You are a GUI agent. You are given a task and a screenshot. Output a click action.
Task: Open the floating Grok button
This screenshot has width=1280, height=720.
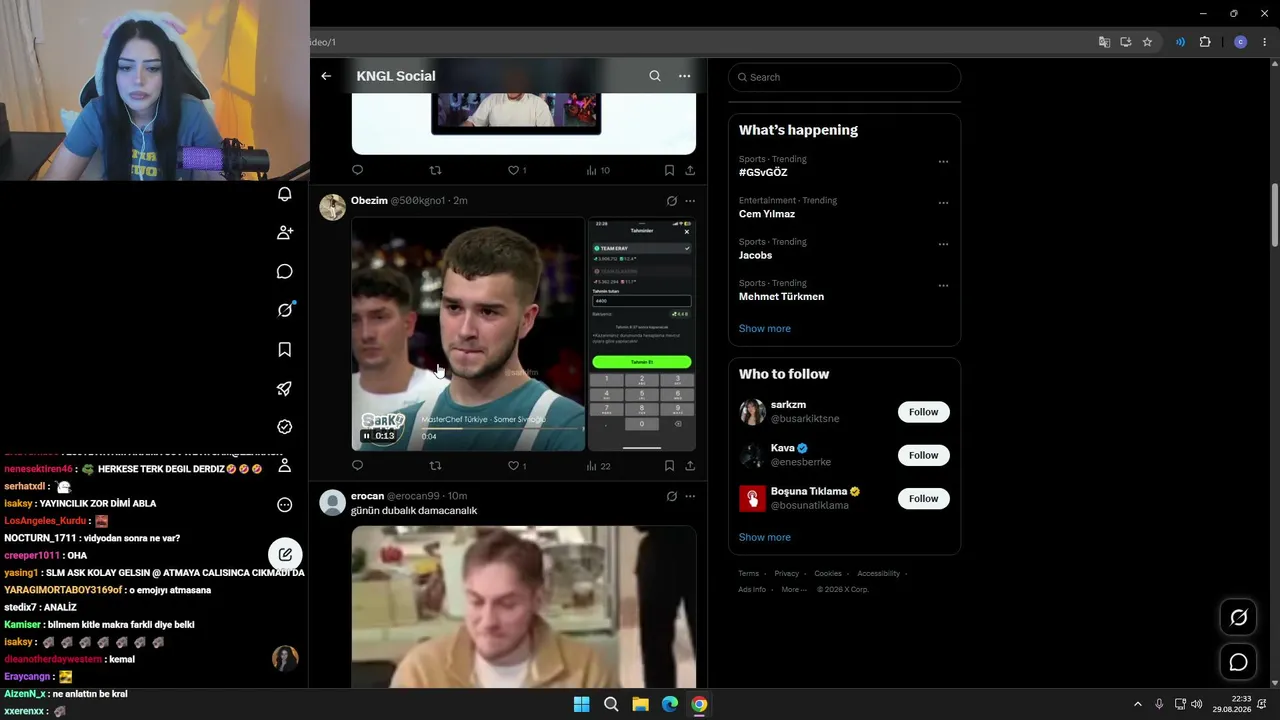click(1238, 618)
